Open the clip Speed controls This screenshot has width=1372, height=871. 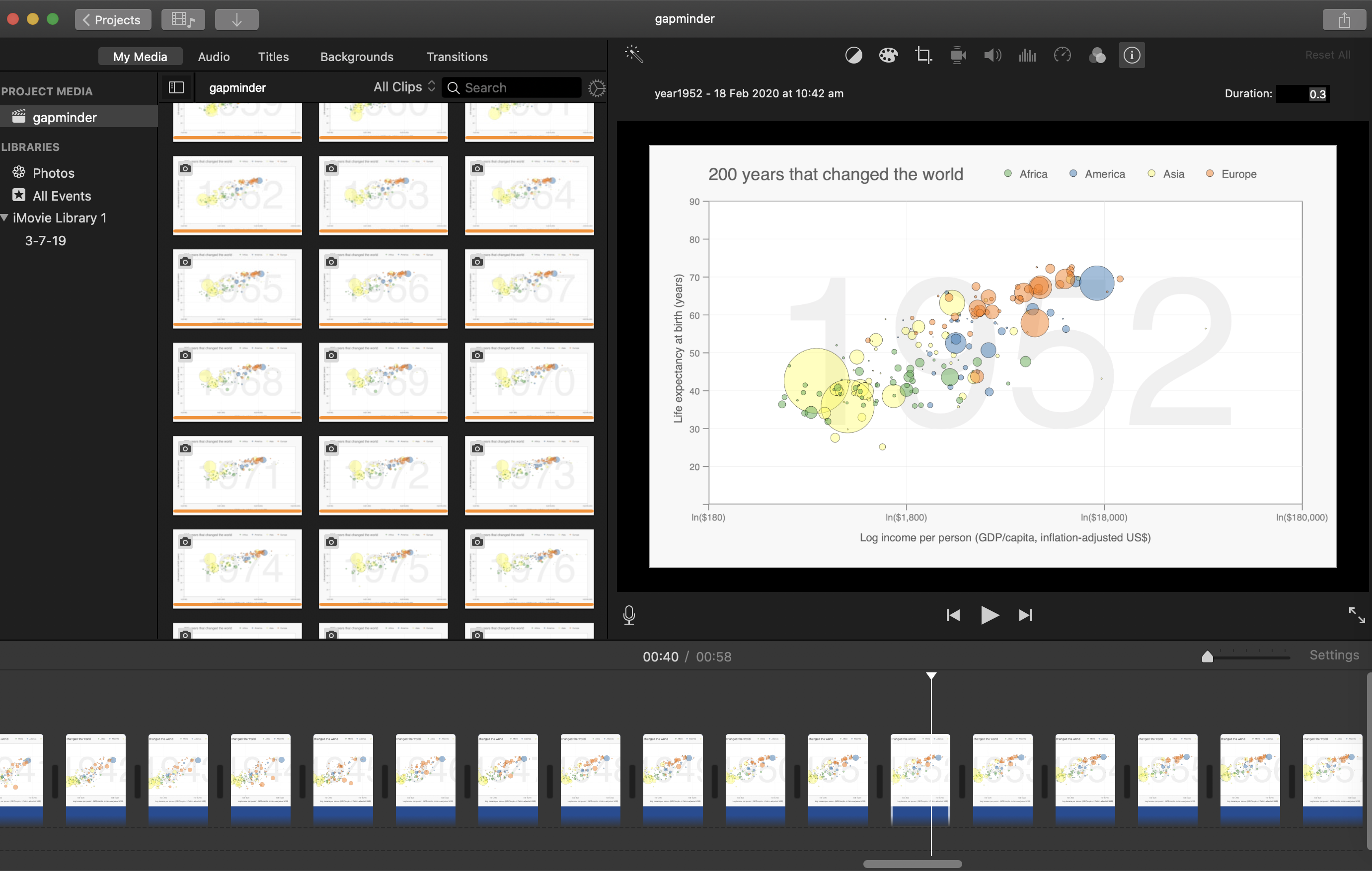click(1063, 55)
